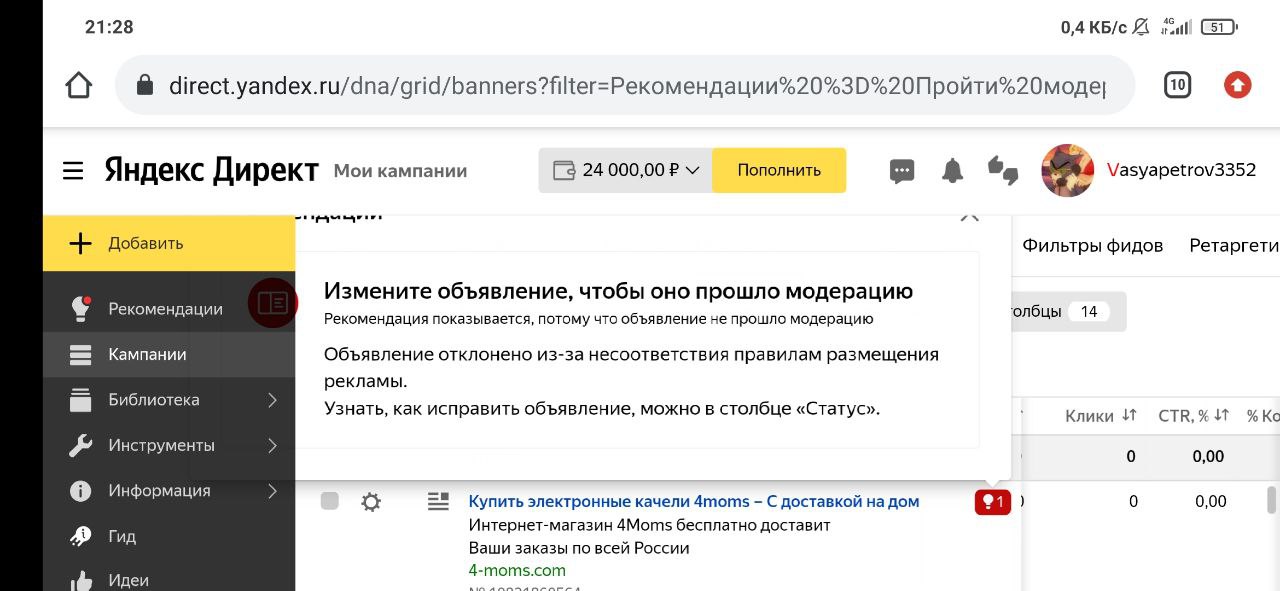Open Гид in the sidebar

[x=122, y=536]
